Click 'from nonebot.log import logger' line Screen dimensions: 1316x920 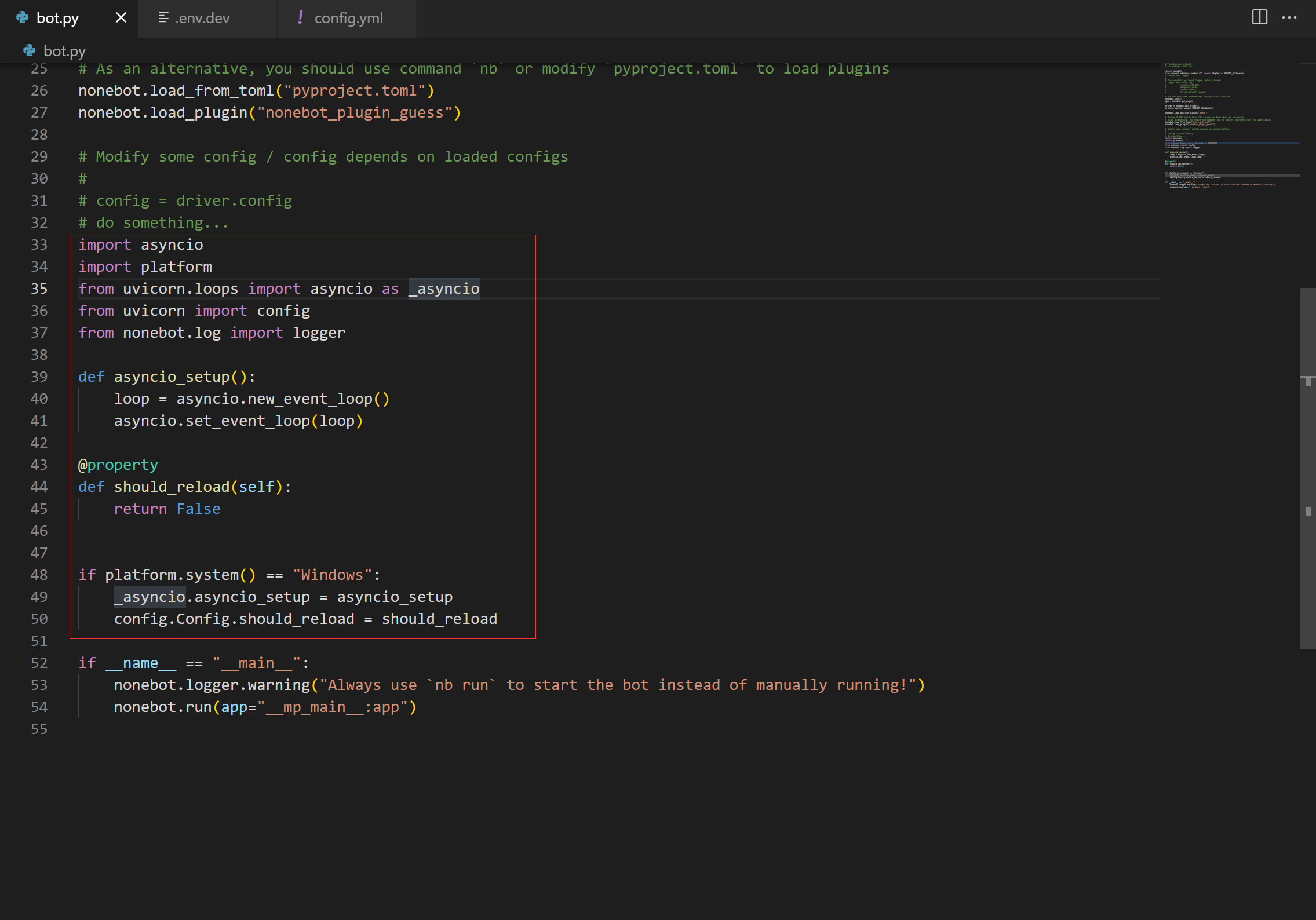click(212, 333)
